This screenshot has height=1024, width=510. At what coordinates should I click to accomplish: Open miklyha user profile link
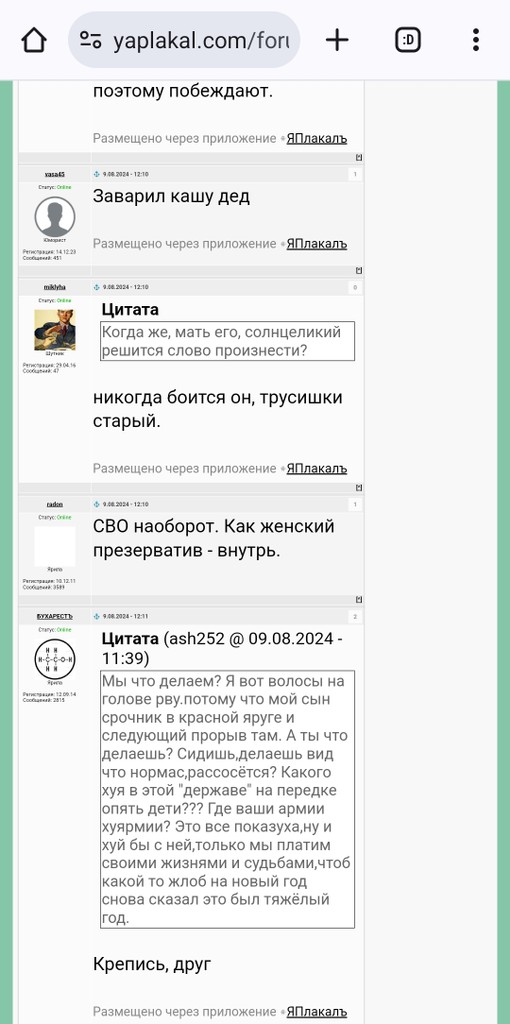(55, 287)
